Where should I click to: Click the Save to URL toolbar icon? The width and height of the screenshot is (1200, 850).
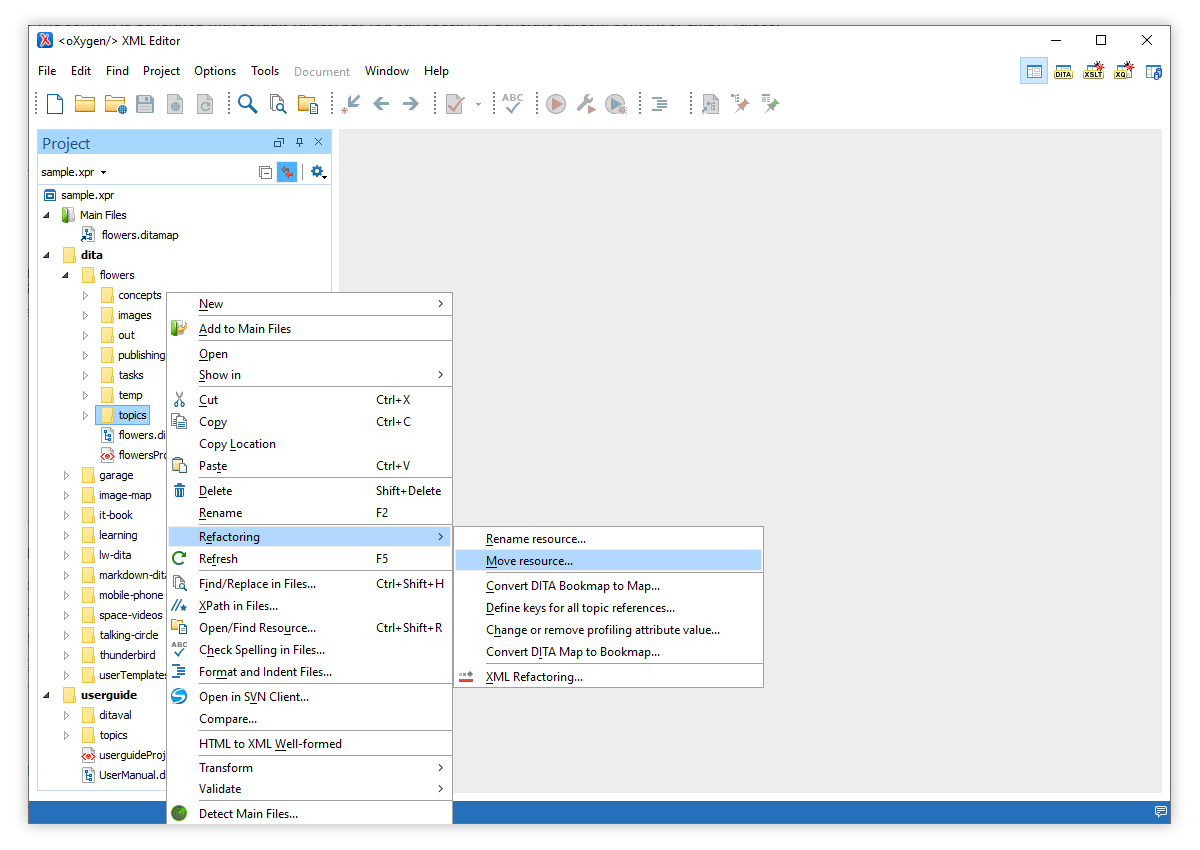175,104
